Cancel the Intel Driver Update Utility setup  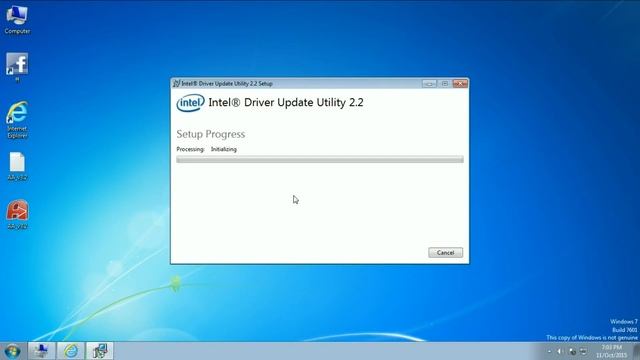[x=445, y=253]
